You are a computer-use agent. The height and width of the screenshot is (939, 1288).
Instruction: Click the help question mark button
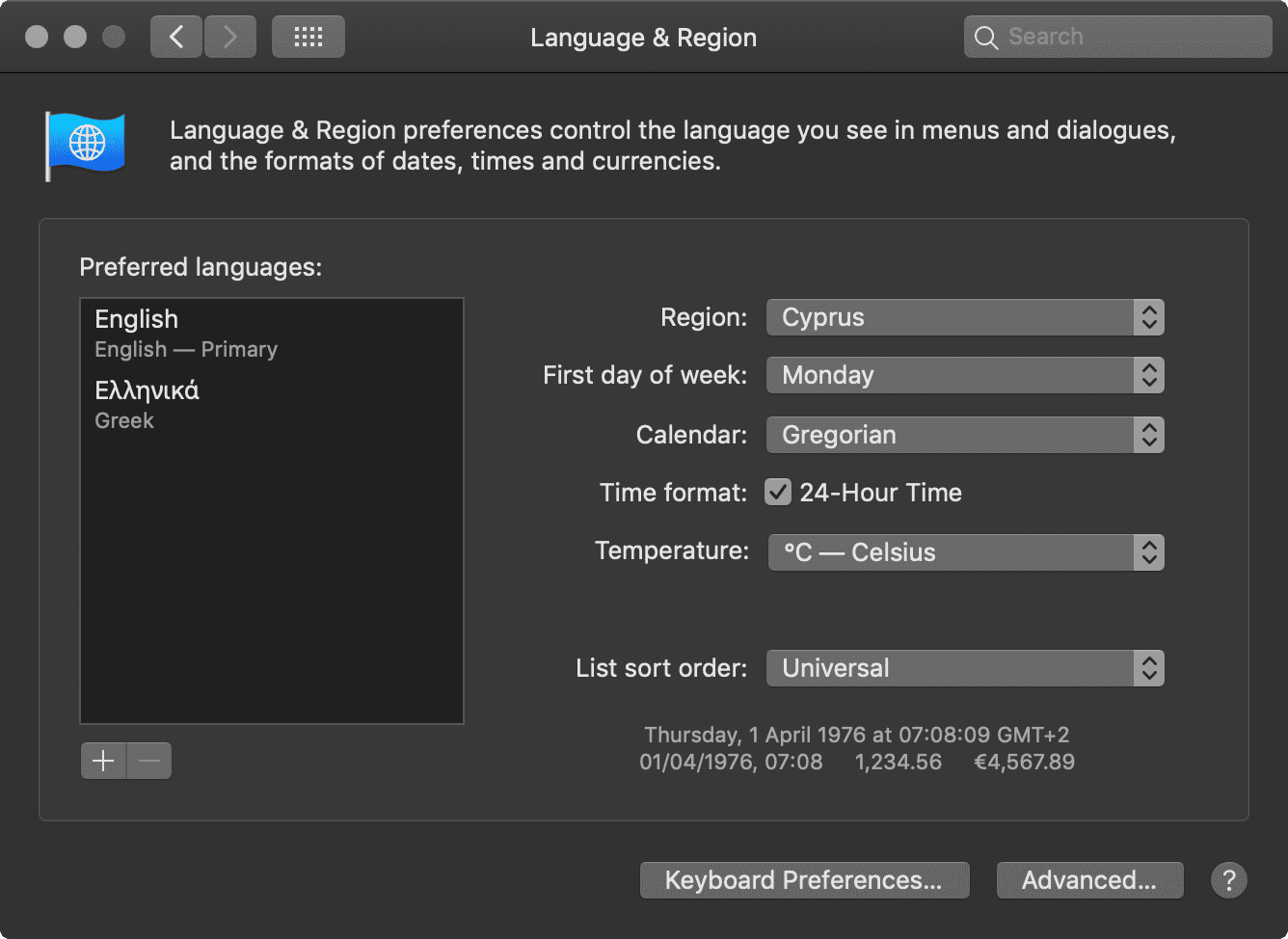[x=1228, y=880]
